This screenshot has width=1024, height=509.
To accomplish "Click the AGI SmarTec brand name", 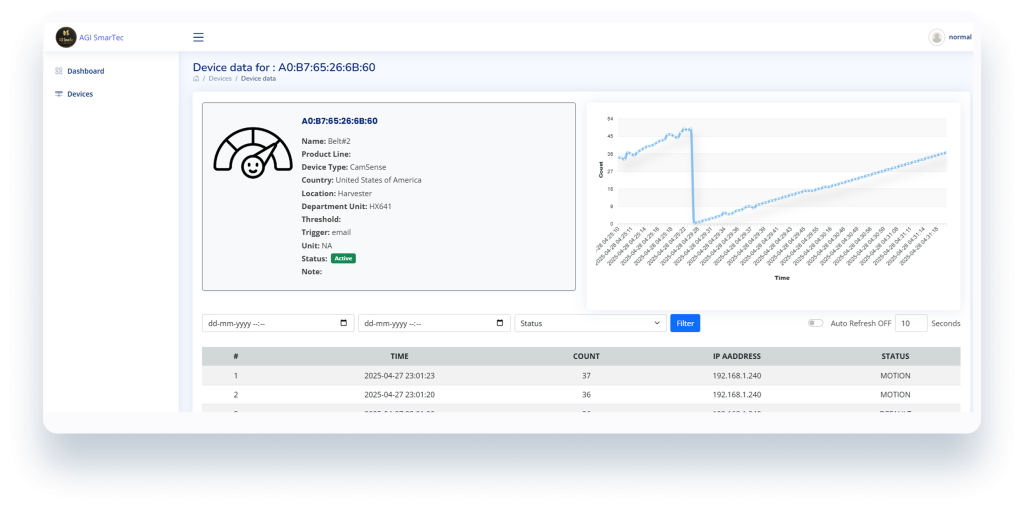I will [101, 37].
